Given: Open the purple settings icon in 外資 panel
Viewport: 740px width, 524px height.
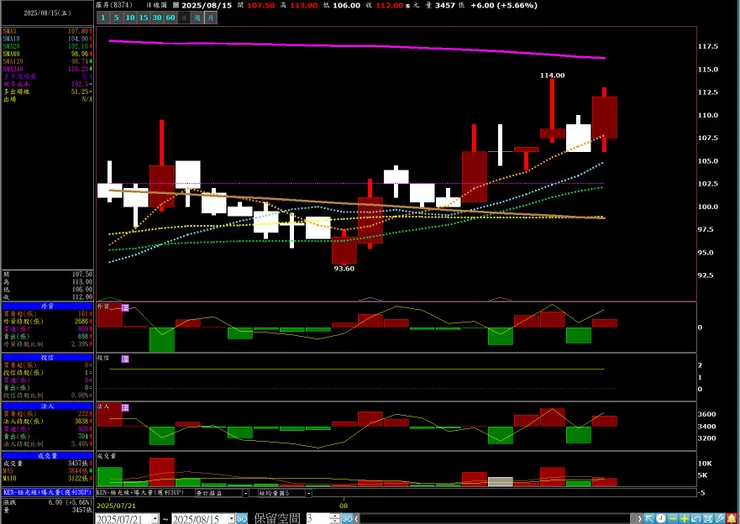Looking at the screenshot, I should [125, 308].
